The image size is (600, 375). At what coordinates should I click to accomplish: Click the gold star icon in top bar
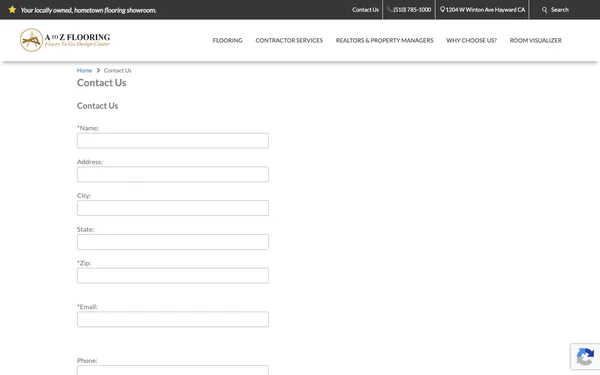pos(12,10)
